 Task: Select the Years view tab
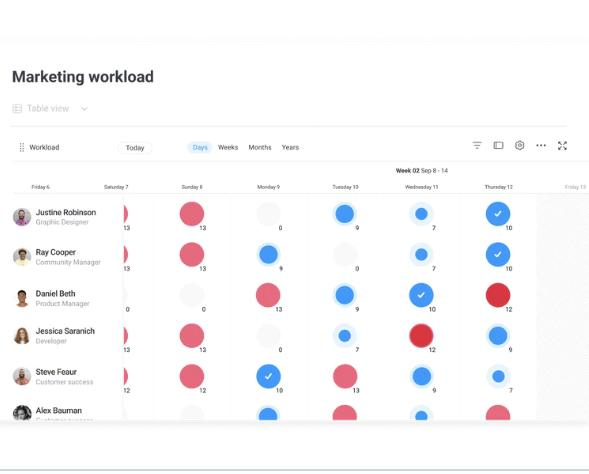point(290,147)
